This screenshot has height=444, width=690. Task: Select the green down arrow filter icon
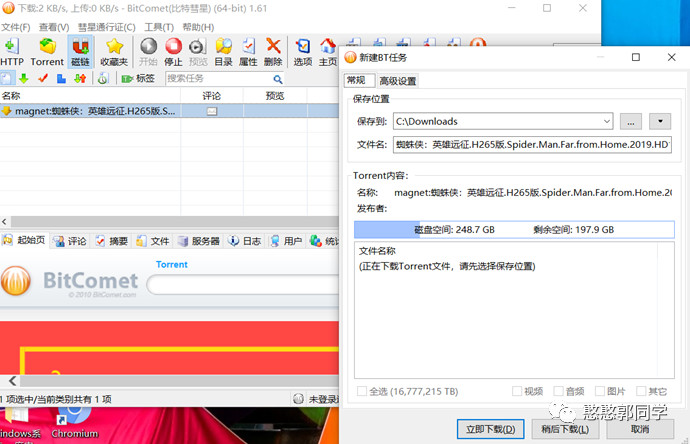pyautogui.click(x=24, y=79)
